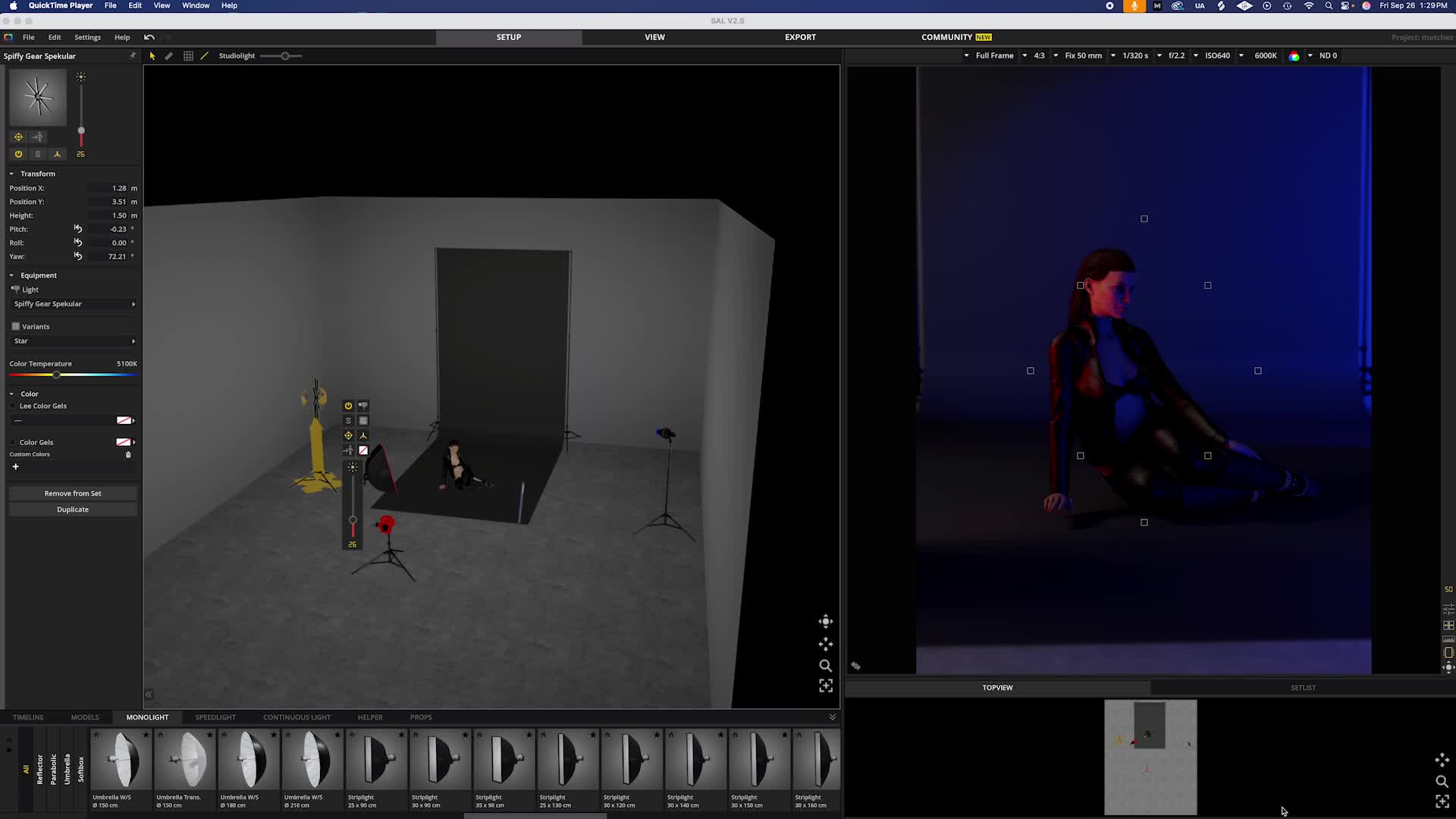
Task: Switch to the EXPORT tab
Action: click(800, 37)
